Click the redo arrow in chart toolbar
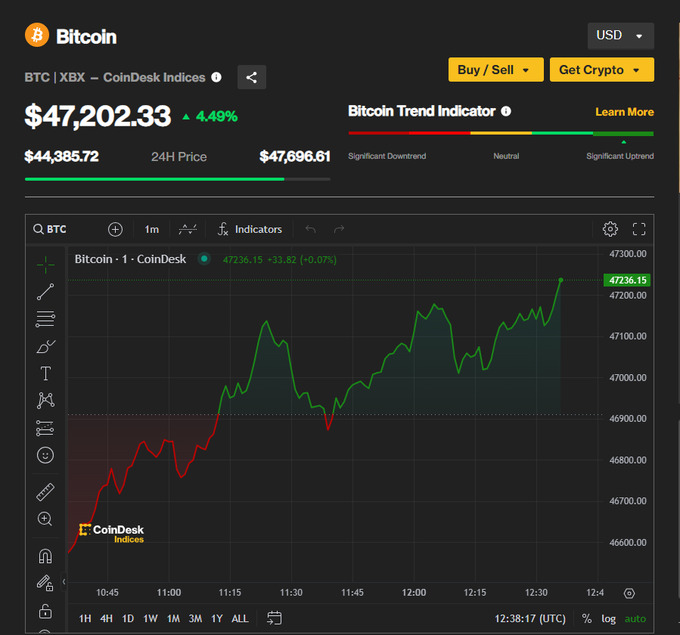Screen dimensions: 680x635 (x=339, y=229)
